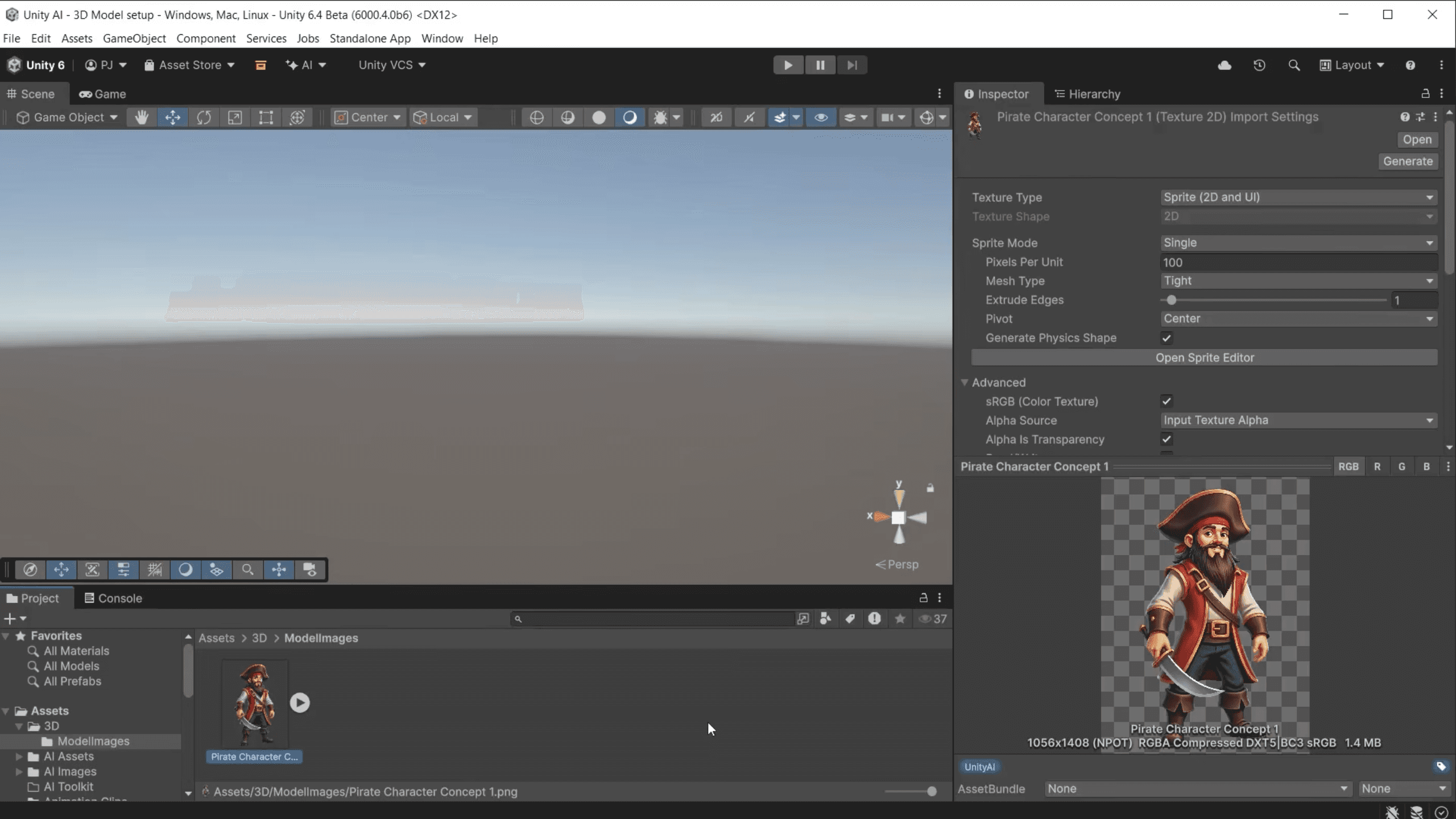
Task: Select the Rect tool
Action: (266, 118)
